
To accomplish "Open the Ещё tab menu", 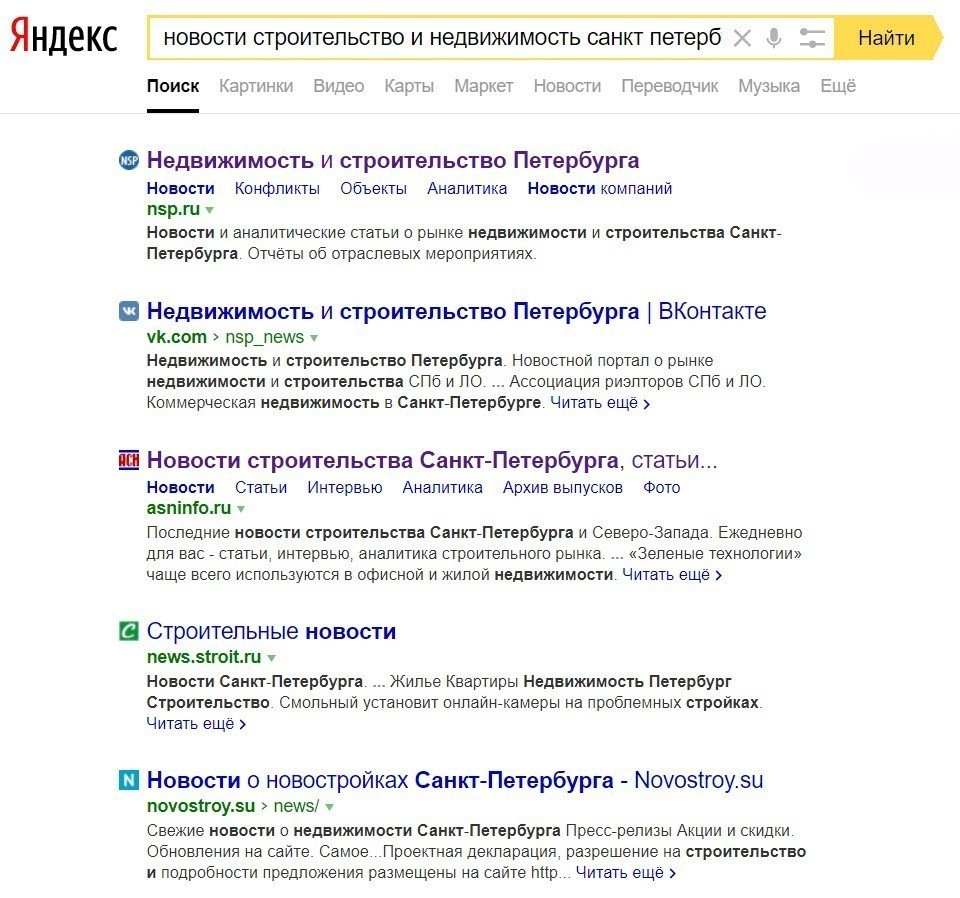I will point(838,86).
